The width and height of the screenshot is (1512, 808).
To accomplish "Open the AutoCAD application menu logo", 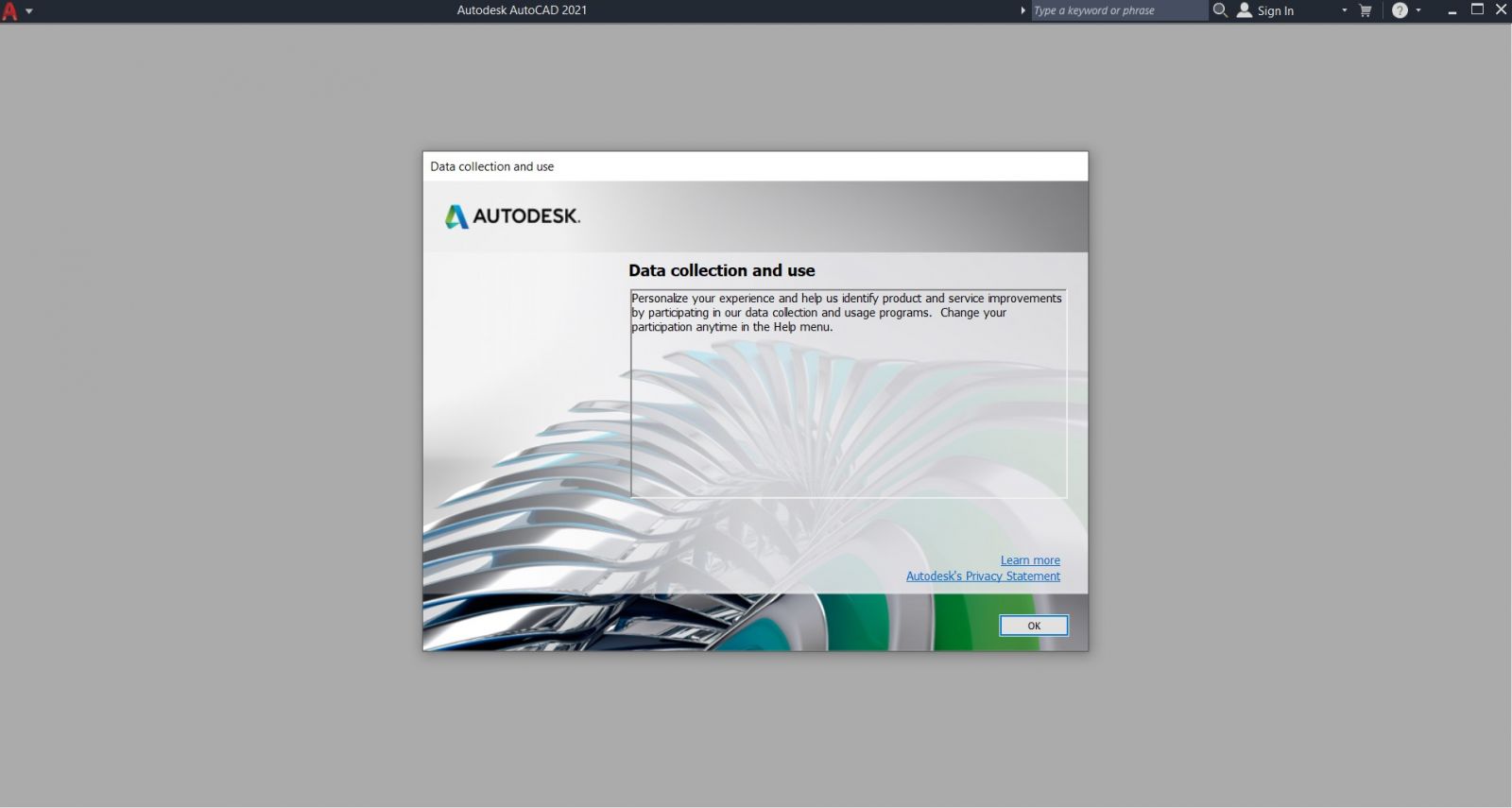I will tap(9, 11).
